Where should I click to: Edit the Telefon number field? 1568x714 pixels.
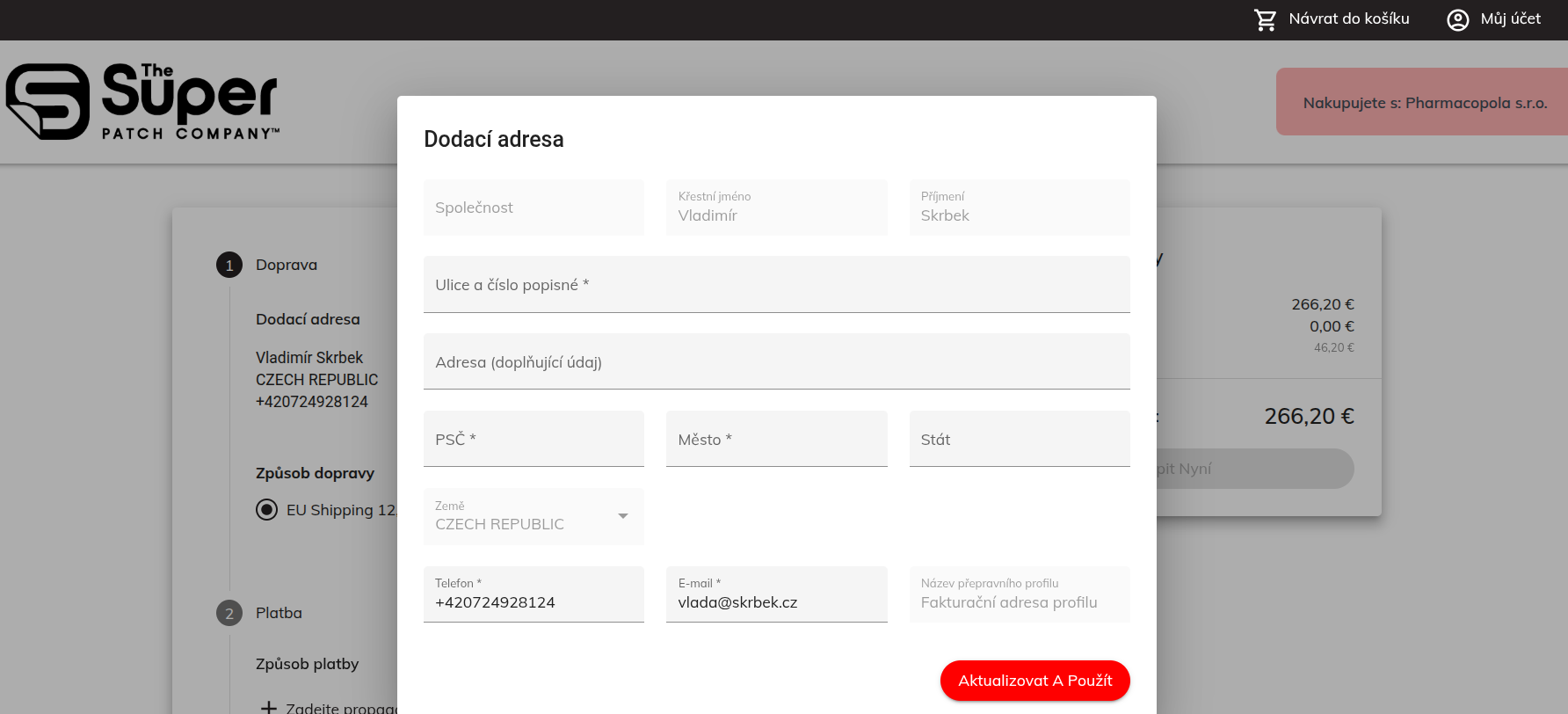tap(534, 602)
